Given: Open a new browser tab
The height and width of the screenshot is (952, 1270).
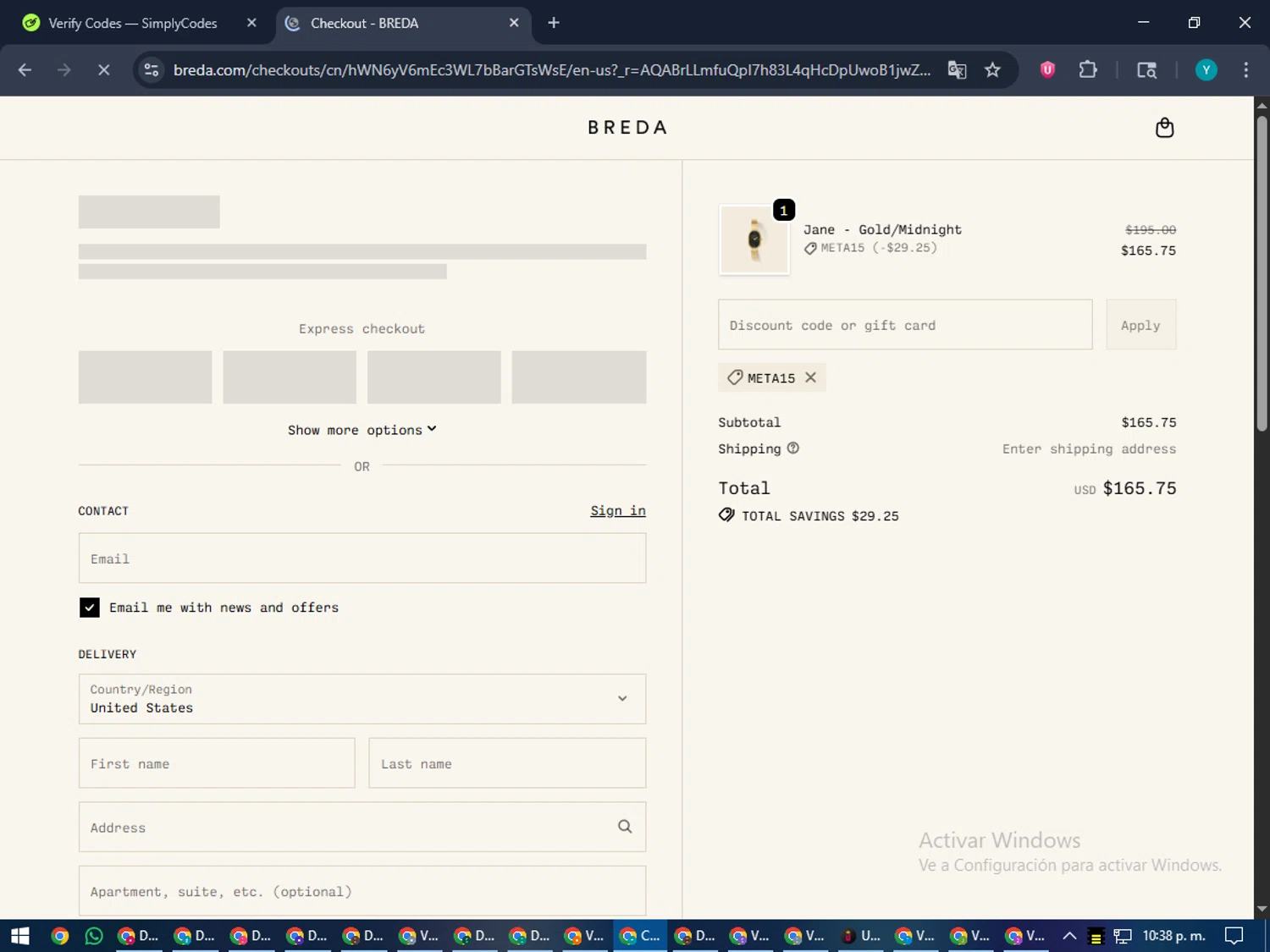Looking at the screenshot, I should pyautogui.click(x=554, y=23).
